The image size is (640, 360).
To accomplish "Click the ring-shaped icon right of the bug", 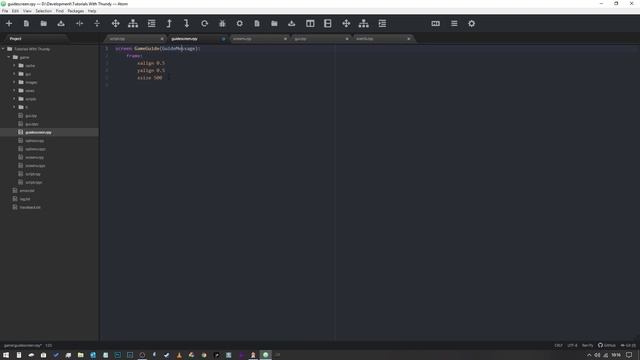I will point(240,24).
